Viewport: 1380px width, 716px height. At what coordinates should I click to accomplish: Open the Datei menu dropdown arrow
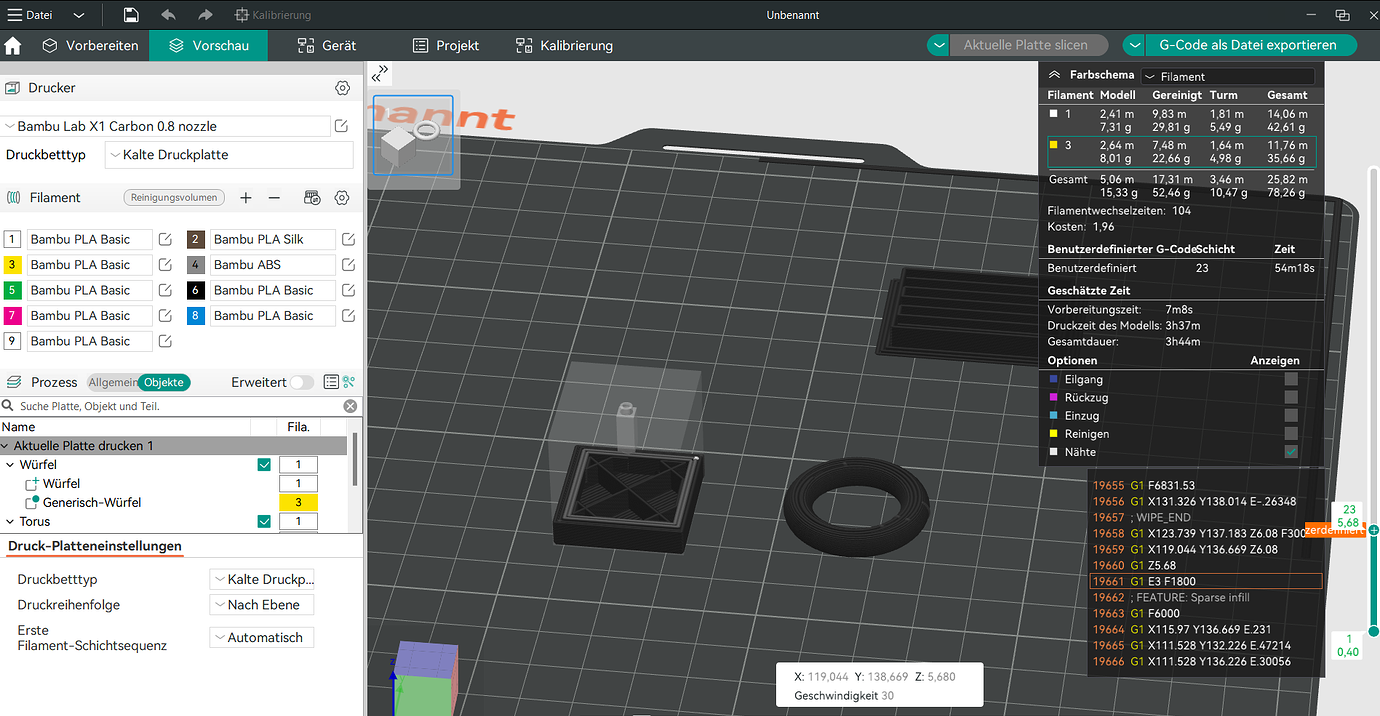(x=79, y=15)
